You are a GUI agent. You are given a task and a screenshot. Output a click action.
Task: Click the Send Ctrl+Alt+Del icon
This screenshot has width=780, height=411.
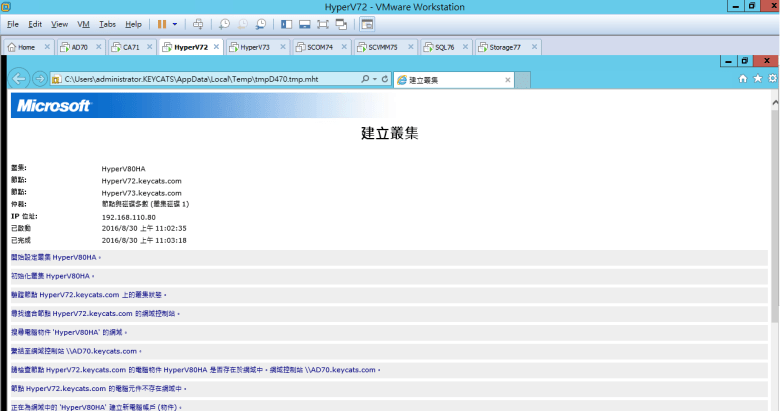[198, 23]
